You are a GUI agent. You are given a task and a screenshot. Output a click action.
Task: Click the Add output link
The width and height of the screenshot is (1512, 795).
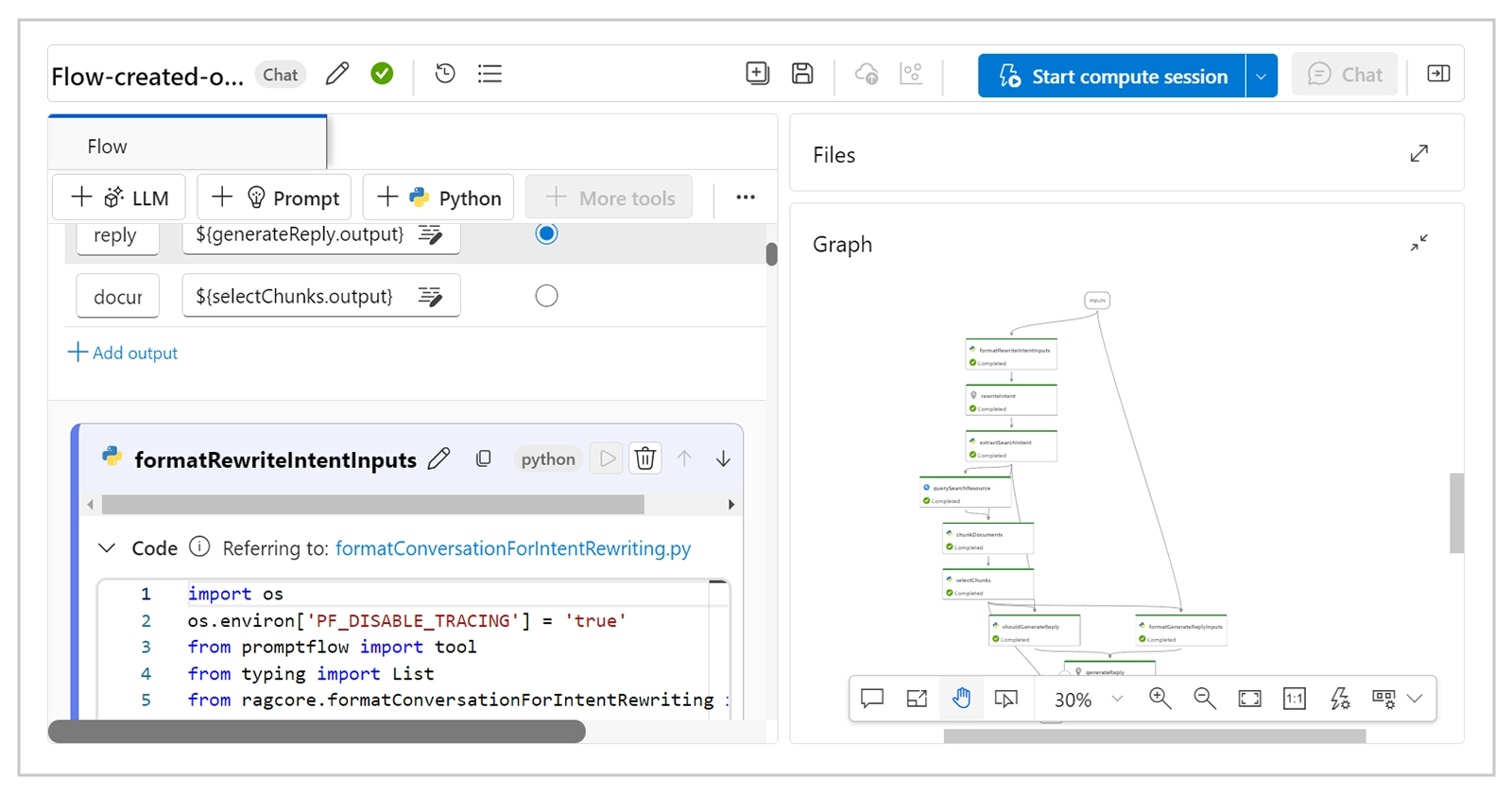(x=123, y=353)
